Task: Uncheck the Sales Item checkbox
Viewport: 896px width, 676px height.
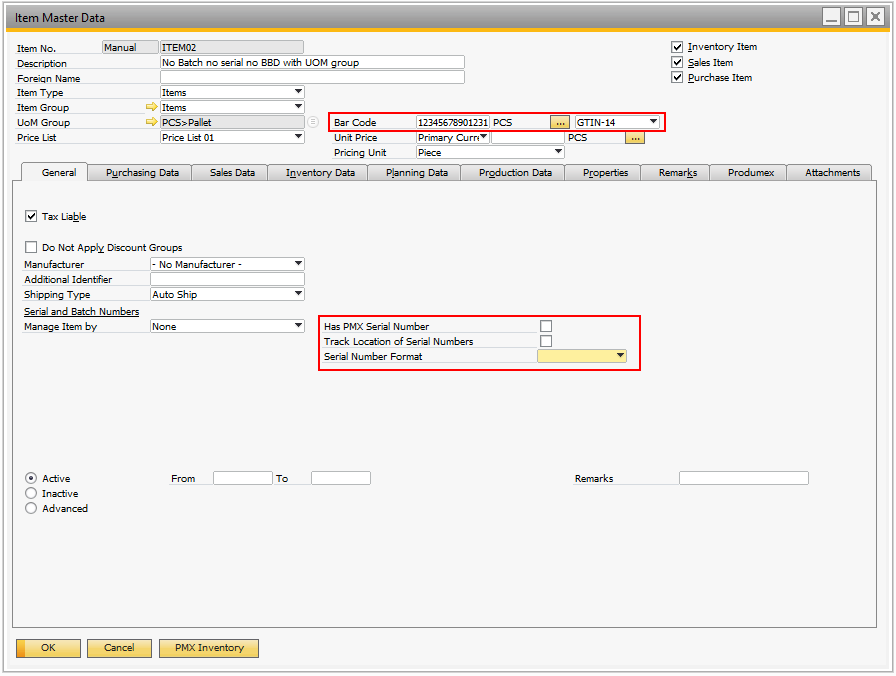Action: 677,62
